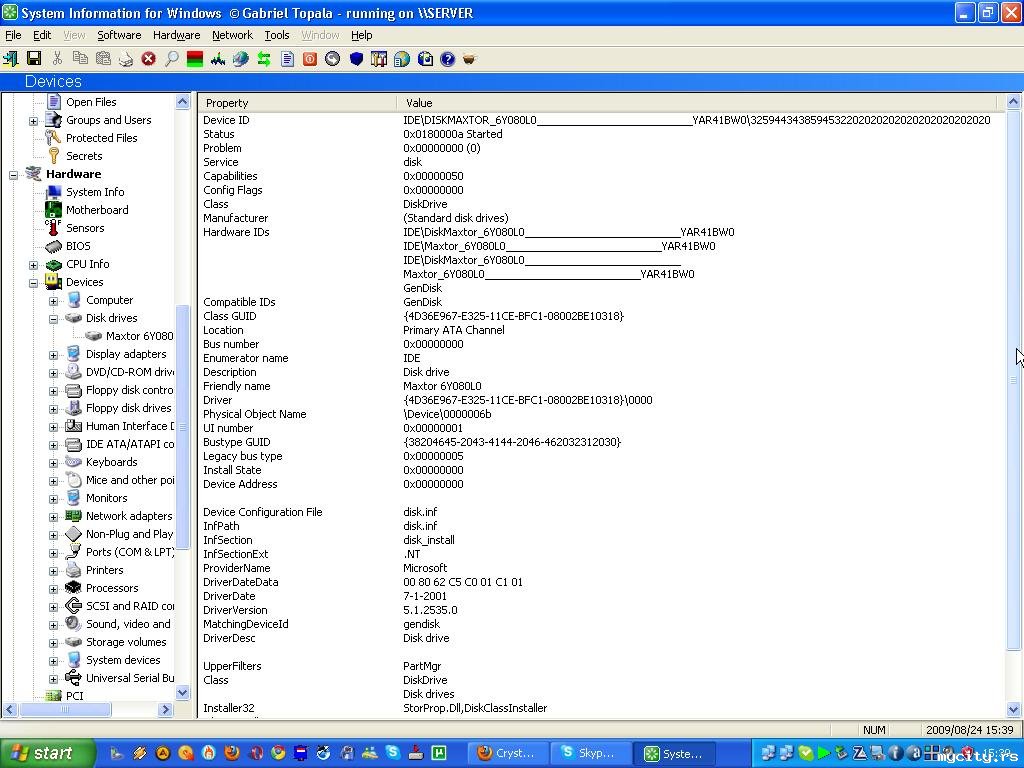Click the blue shield toolbar icon
1024x768 pixels.
coord(356,59)
